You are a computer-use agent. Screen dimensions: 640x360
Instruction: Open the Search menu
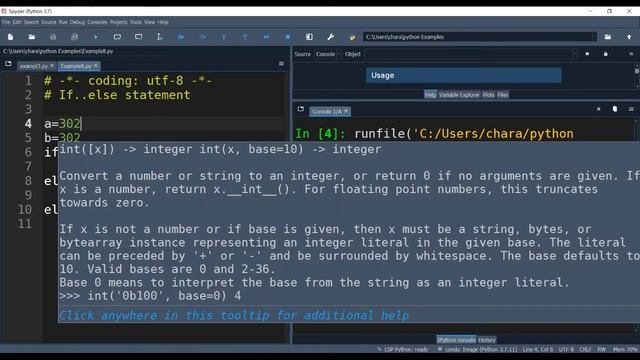tap(31, 22)
